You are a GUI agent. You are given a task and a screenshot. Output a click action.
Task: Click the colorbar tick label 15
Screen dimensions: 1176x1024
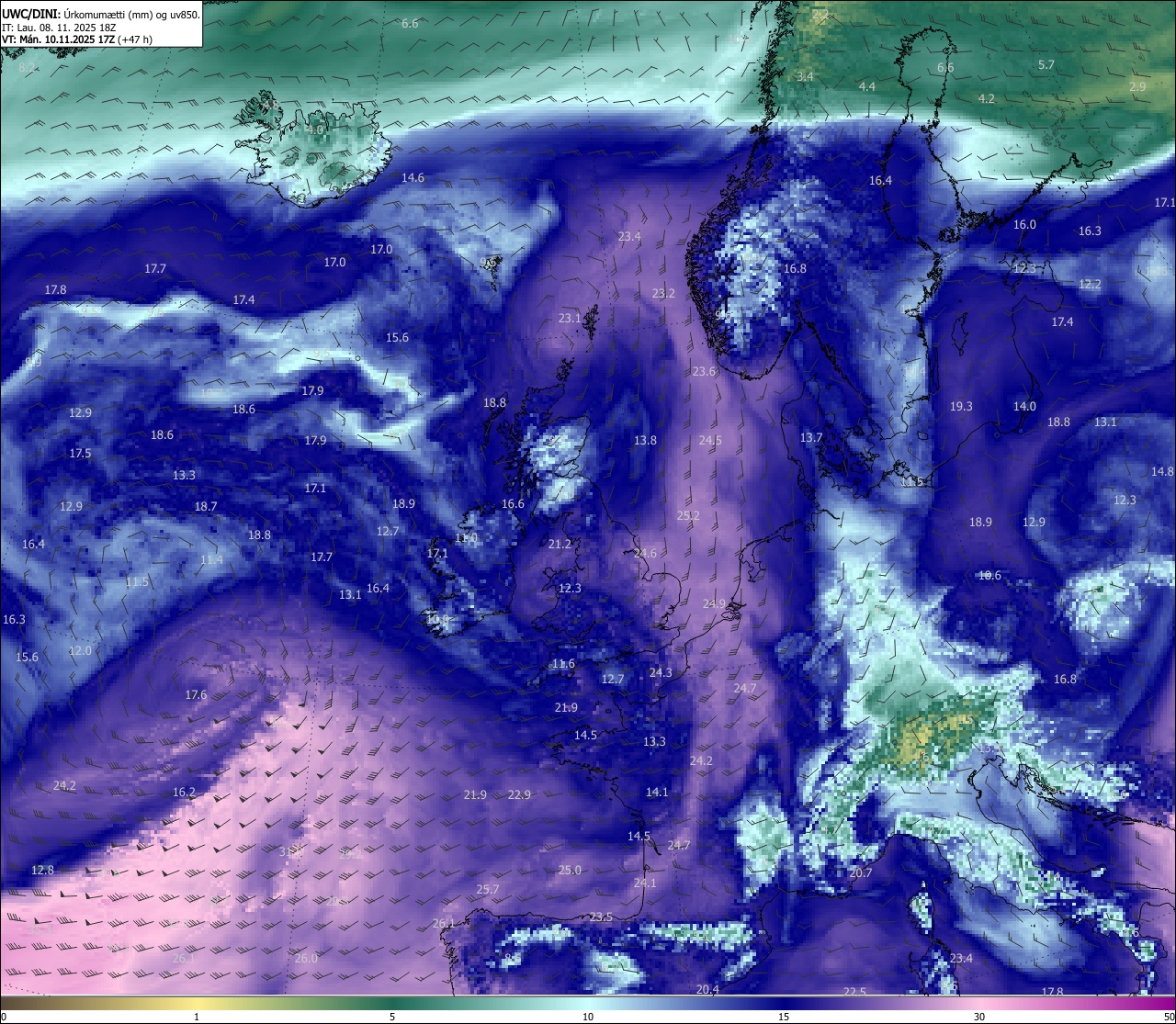pyautogui.click(x=784, y=1017)
